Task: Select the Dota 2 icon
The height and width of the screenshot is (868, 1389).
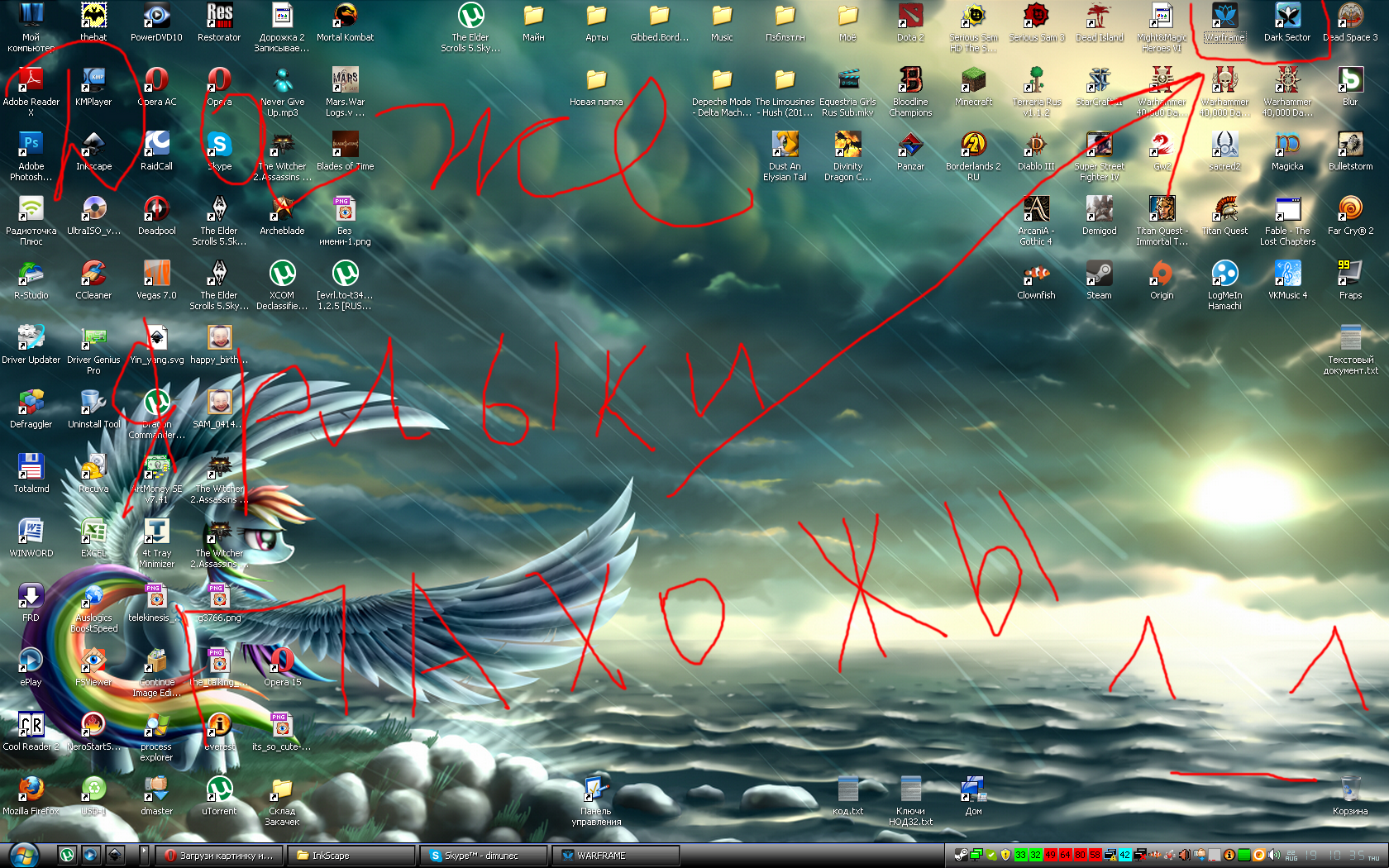Action: point(910,22)
